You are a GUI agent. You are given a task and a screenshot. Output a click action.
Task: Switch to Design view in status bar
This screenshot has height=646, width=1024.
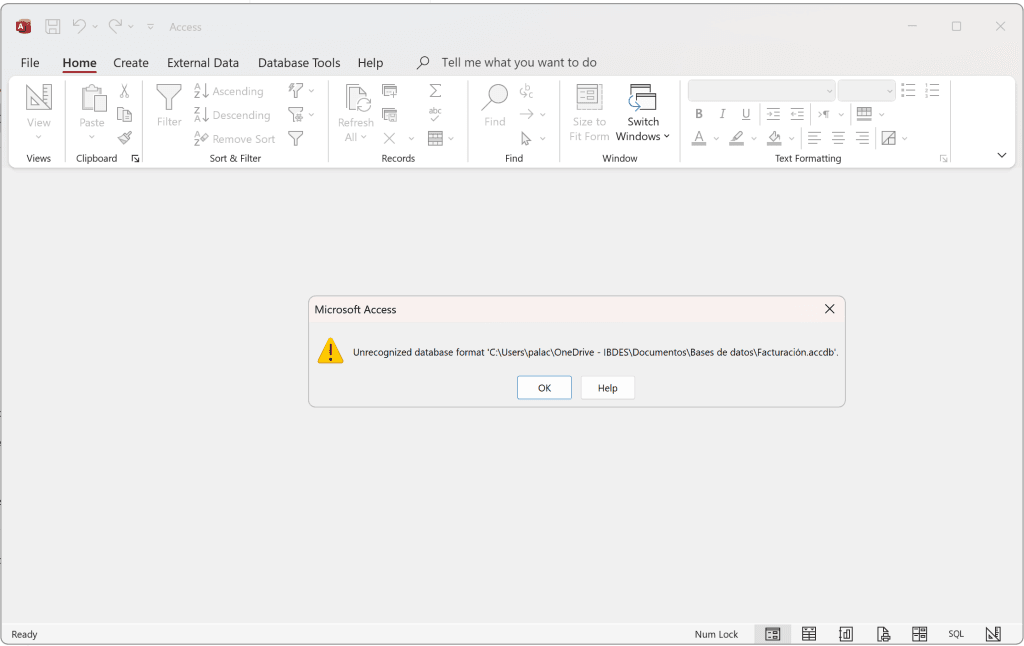pyautogui.click(x=993, y=634)
